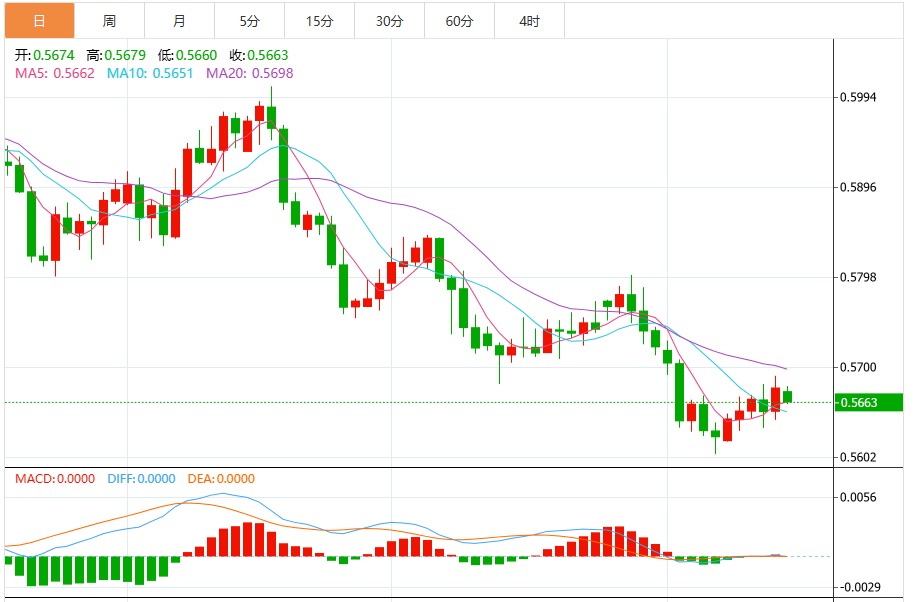This screenshot has width=918, height=602.
Task: Switch to the 月 monthly tab
Action: coord(180,21)
